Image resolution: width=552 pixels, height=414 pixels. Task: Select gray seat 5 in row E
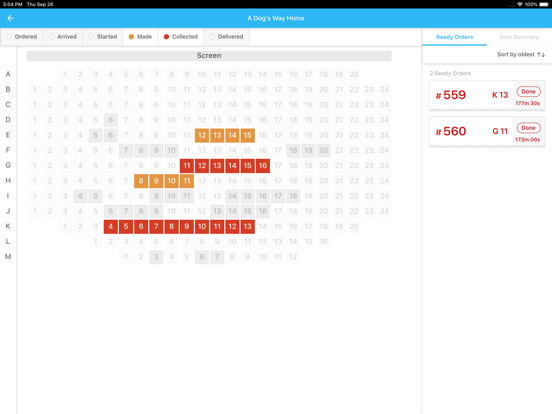click(x=95, y=135)
